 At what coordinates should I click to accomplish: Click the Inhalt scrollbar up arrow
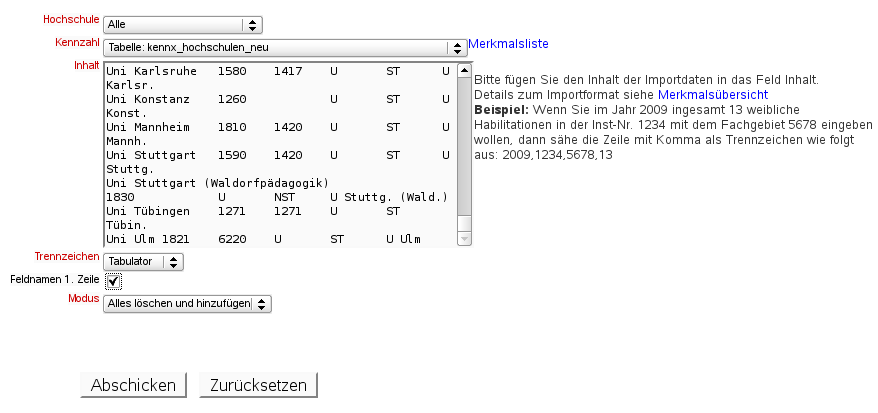tap(465, 71)
